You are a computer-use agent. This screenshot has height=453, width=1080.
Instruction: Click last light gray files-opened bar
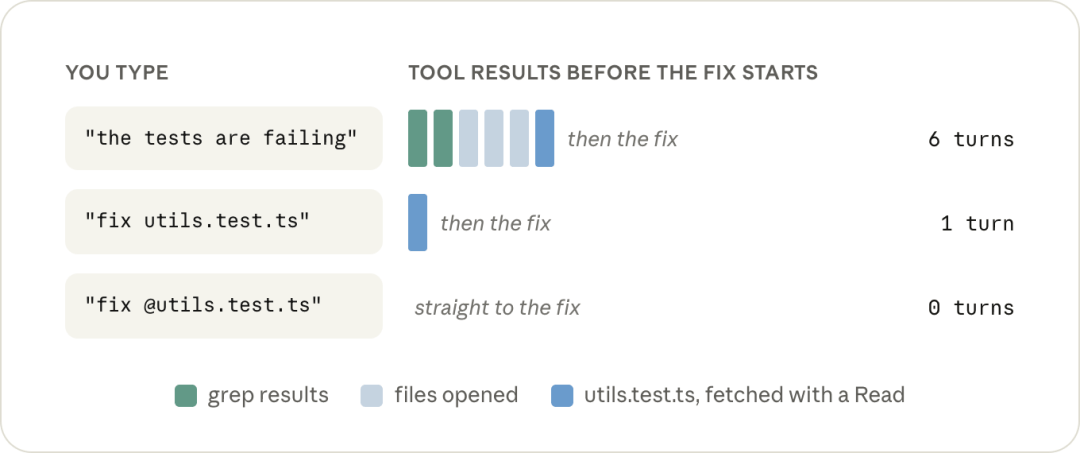[x=519, y=138]
